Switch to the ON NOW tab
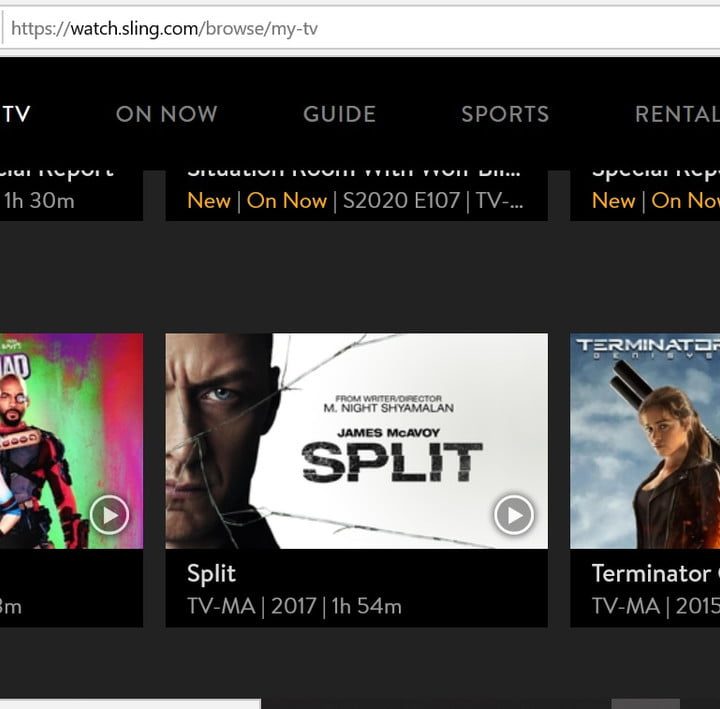 click(x=166, y=114)
